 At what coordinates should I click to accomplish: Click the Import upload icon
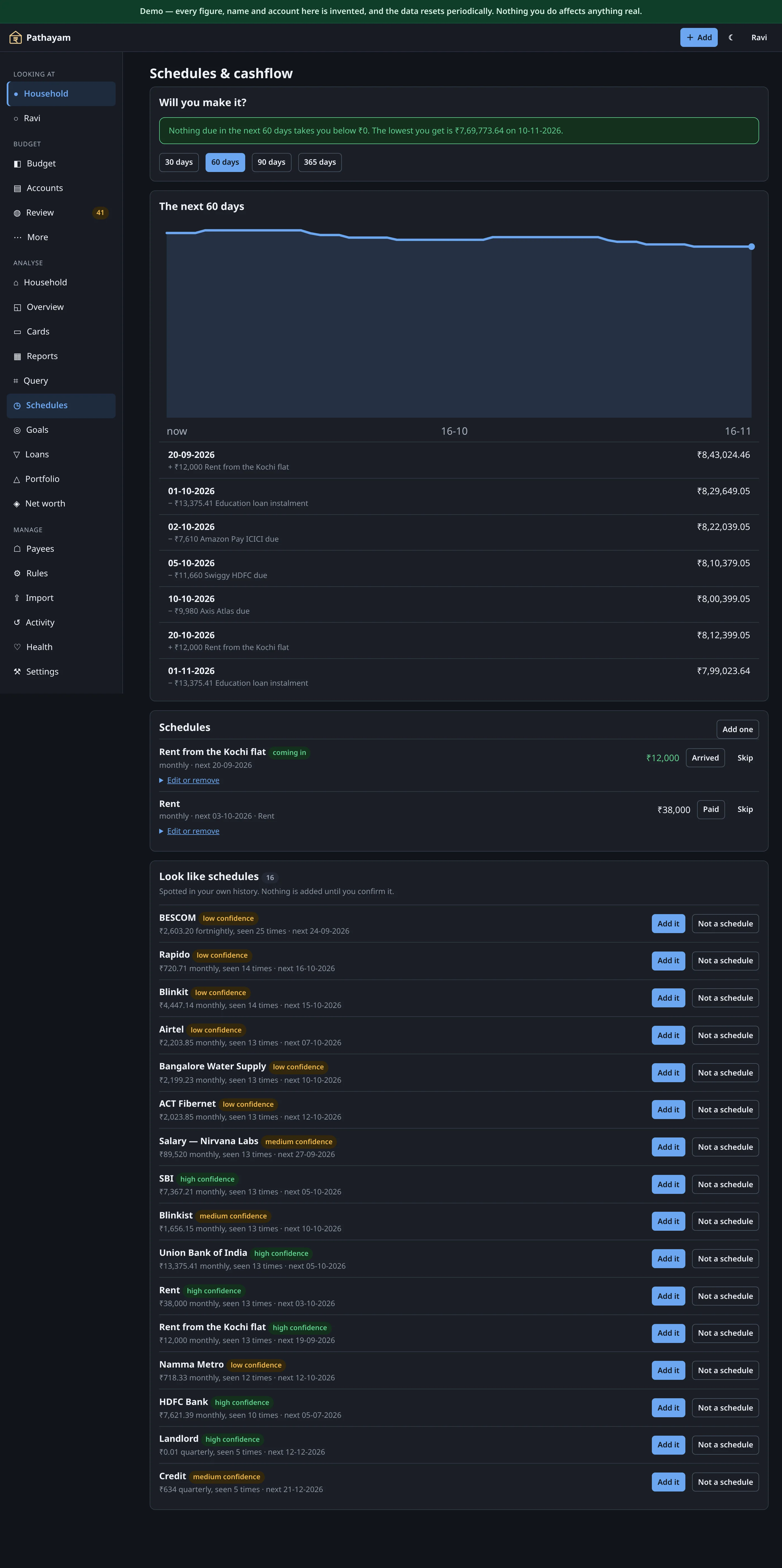coord(16,598)
